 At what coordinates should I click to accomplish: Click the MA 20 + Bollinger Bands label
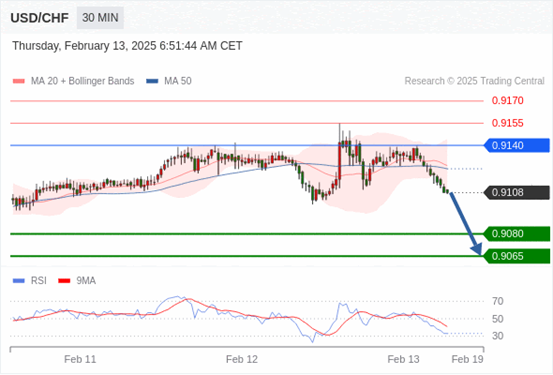click(83, 81)
